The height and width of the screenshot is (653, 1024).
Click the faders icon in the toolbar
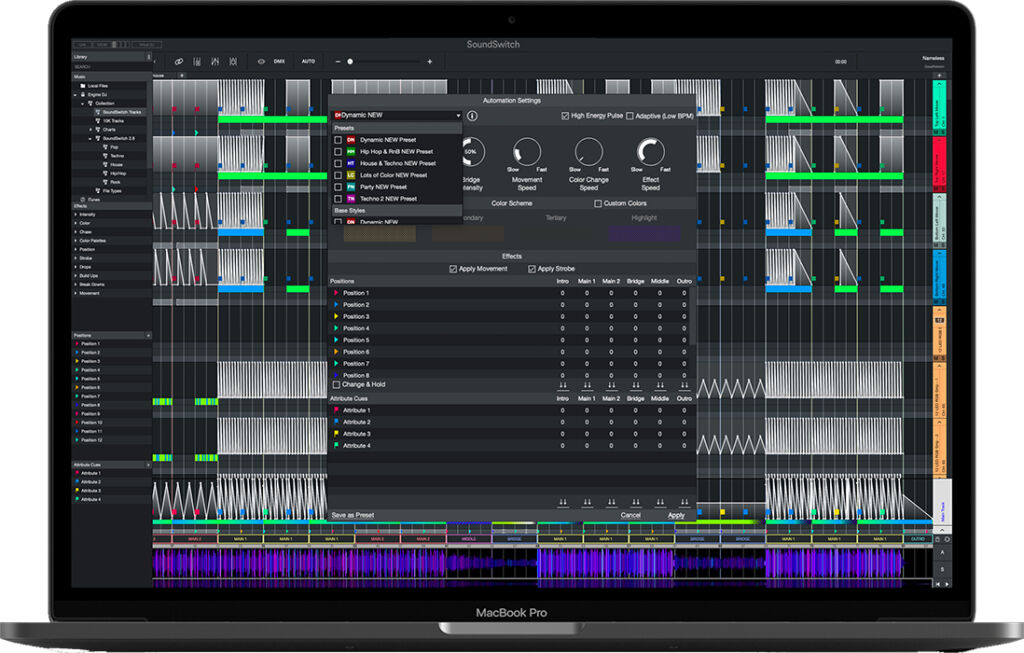click(198, 61)
